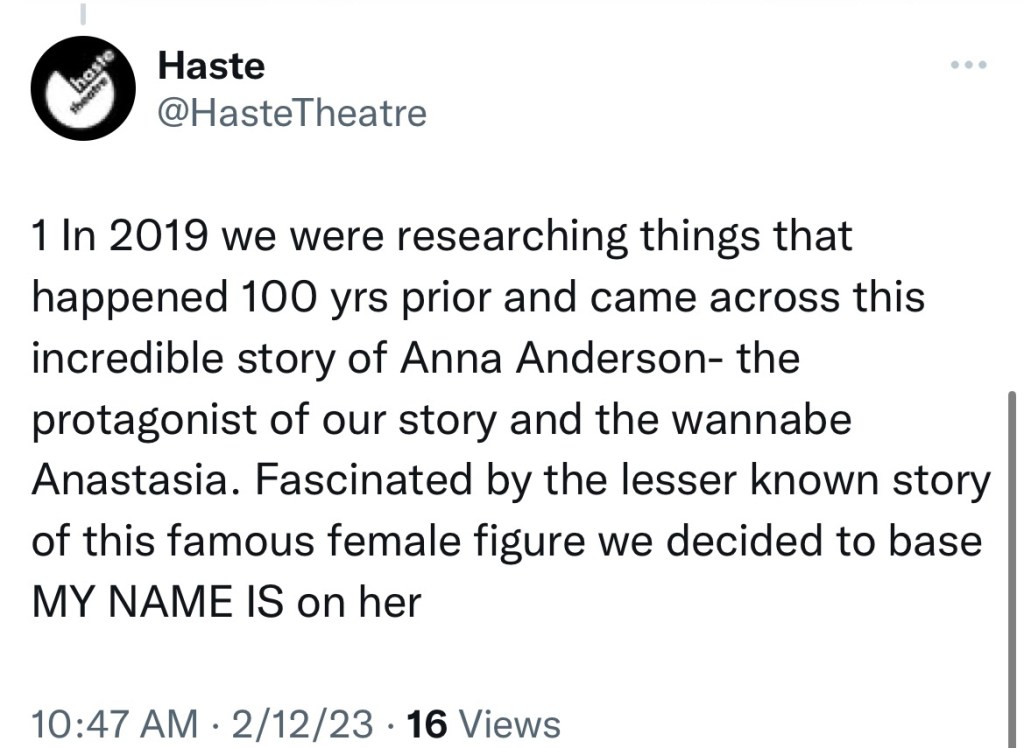Click the thread connector line above avatar

tap(83, 12)
